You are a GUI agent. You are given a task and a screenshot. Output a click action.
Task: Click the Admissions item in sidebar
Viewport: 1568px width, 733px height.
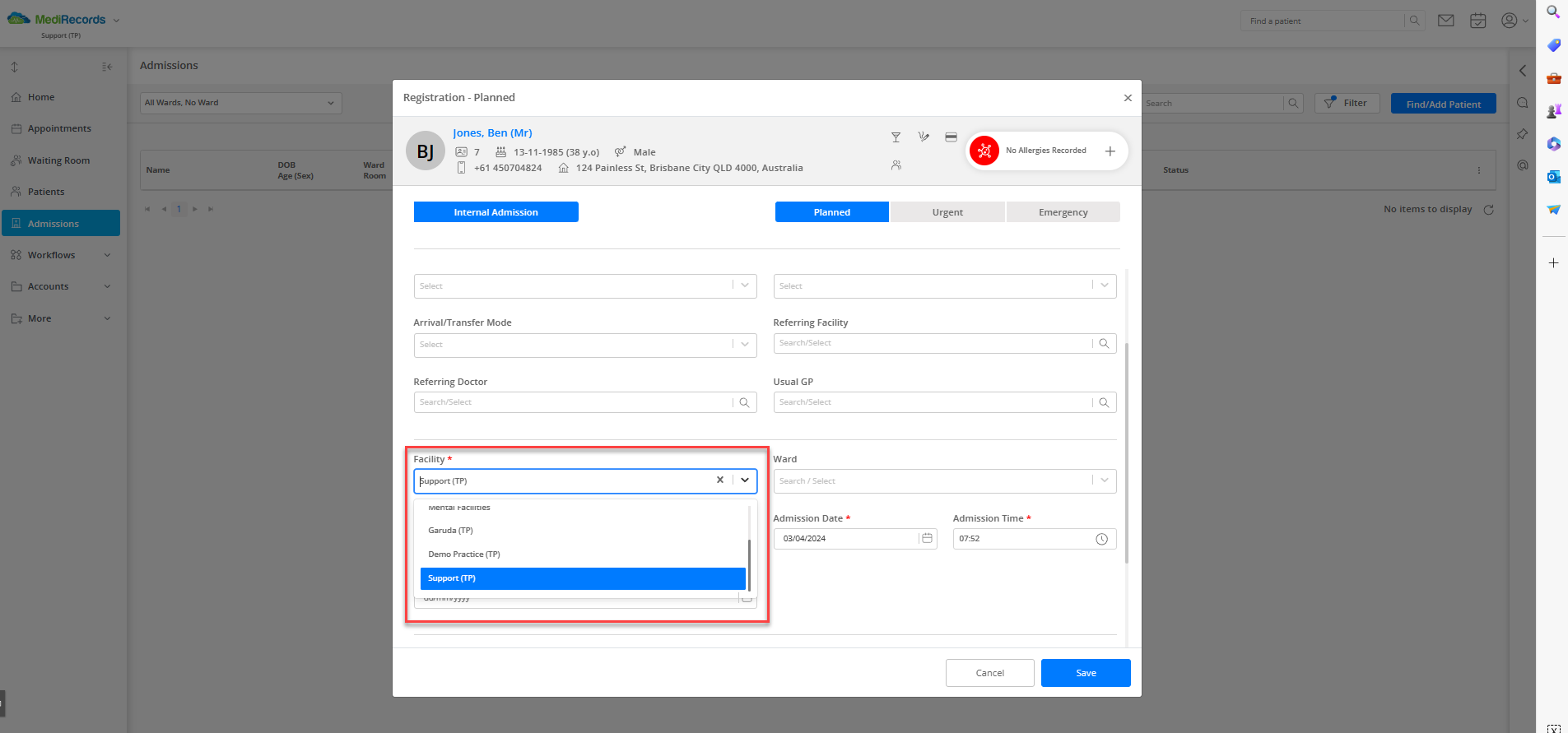tap(61, 223)
